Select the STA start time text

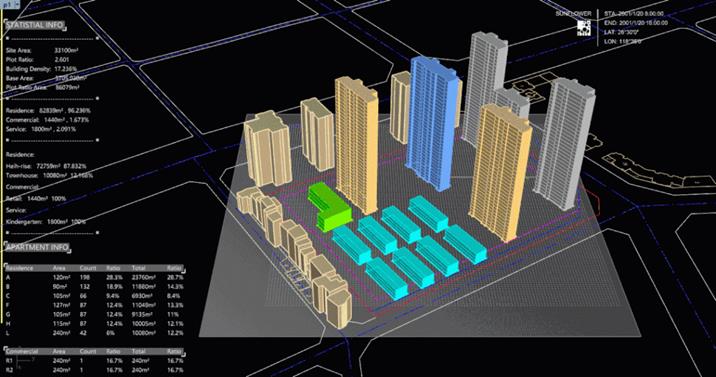coord(634,14)
